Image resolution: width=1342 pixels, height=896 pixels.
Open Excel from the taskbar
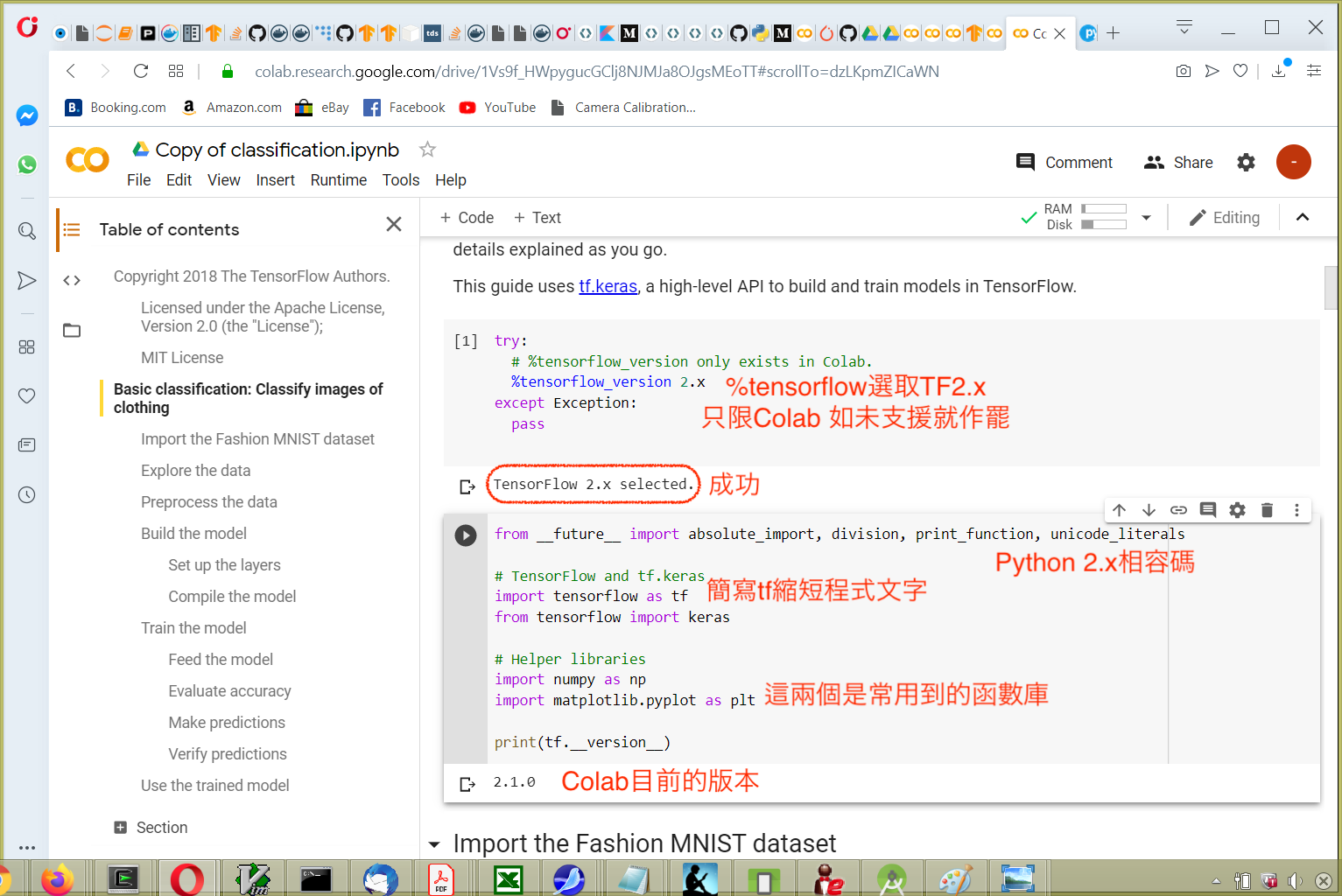(508, 879)
